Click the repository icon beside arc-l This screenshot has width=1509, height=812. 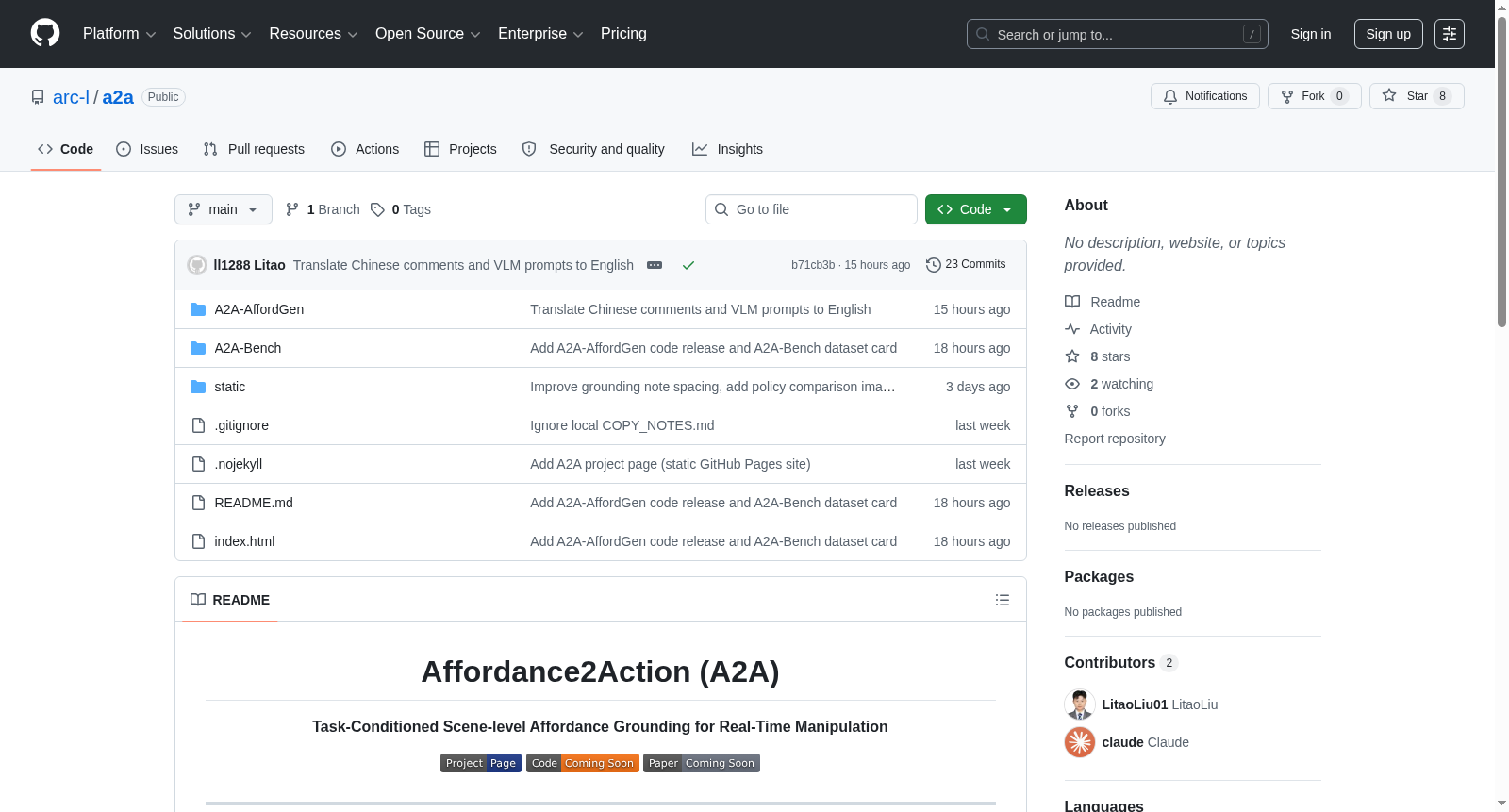(x=38, y=97)
